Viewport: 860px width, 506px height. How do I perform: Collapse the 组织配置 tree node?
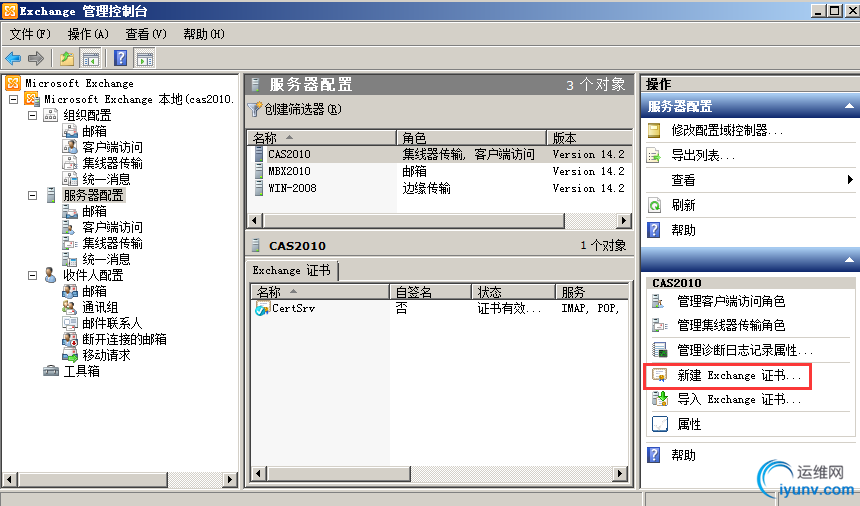point(32,116)
